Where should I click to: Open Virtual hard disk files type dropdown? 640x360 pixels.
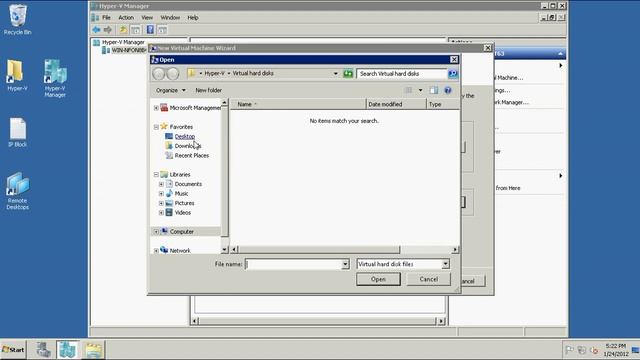pos(445,264)
